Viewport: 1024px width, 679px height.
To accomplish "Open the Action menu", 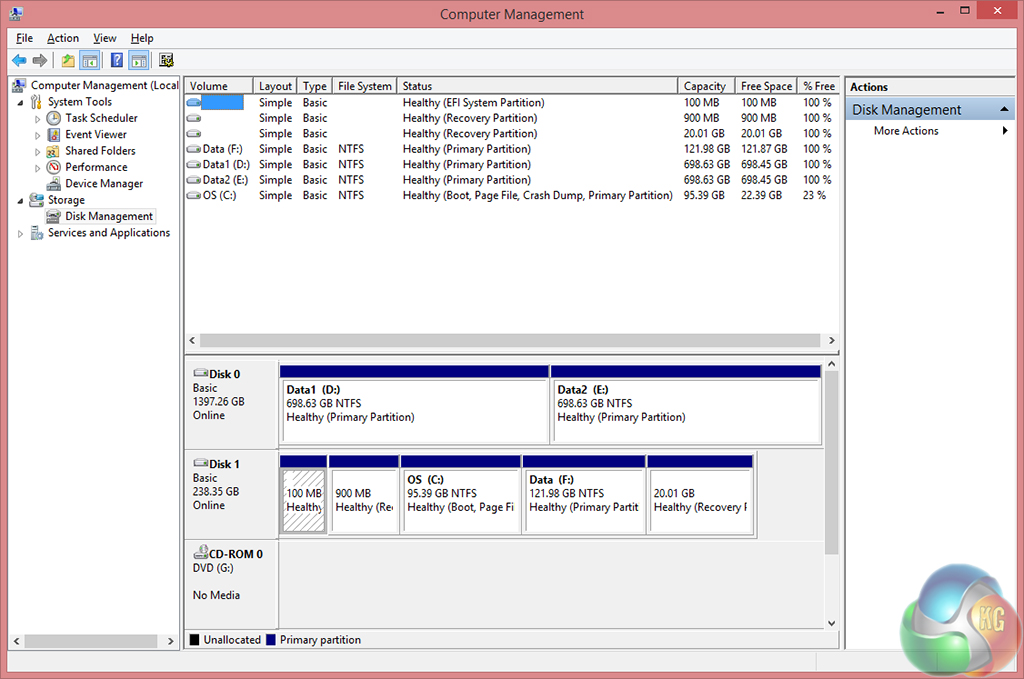I will click(x=63, y=38).
